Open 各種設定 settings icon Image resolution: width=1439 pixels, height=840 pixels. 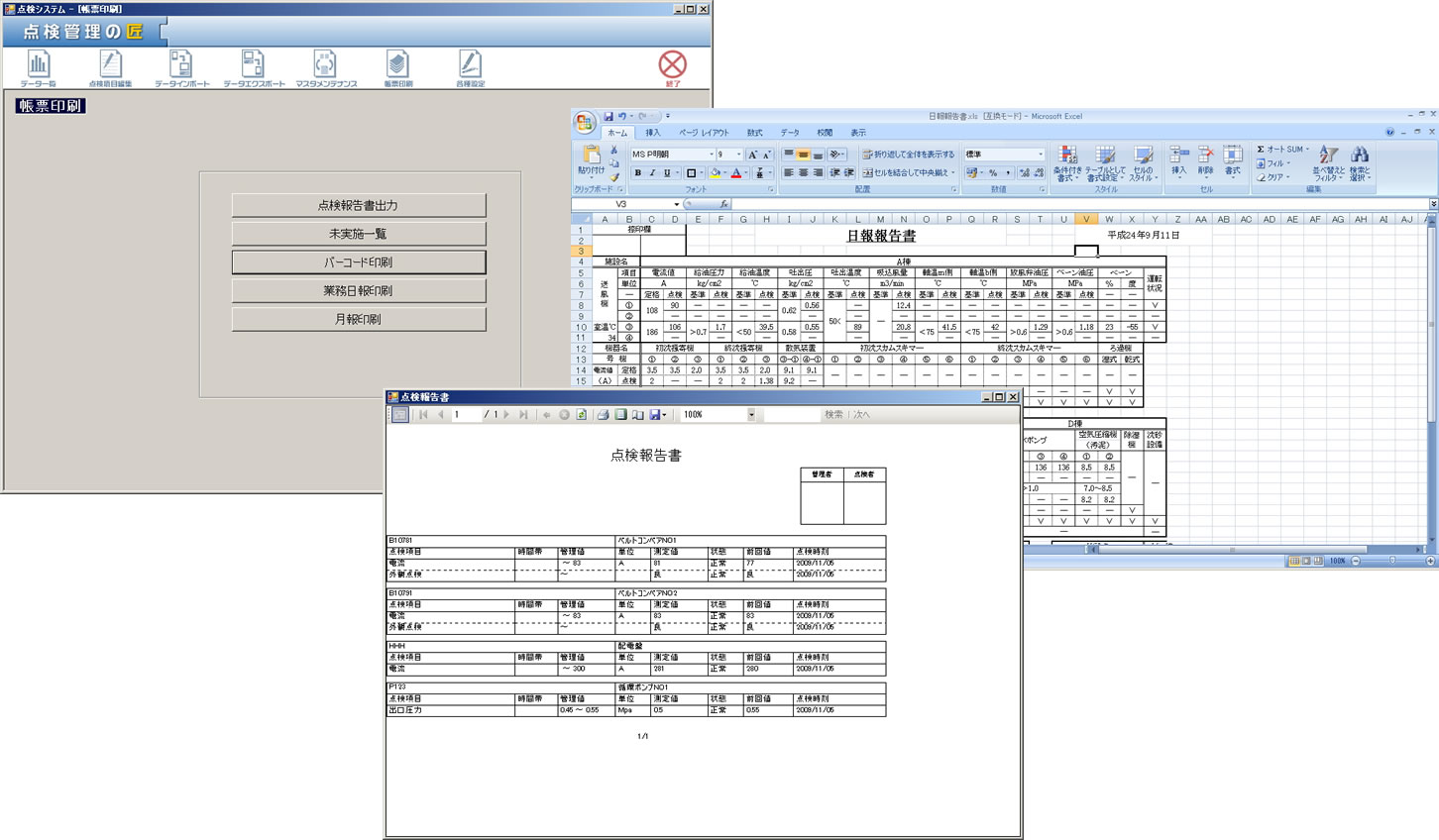(470, 67)
